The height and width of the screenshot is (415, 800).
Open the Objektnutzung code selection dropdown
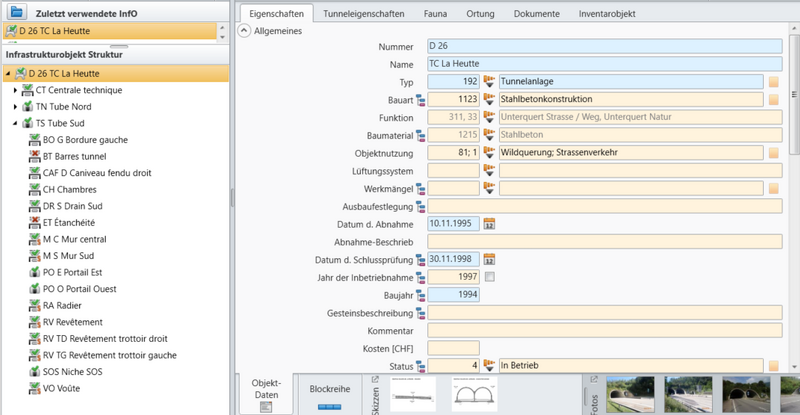click(489, 153)
